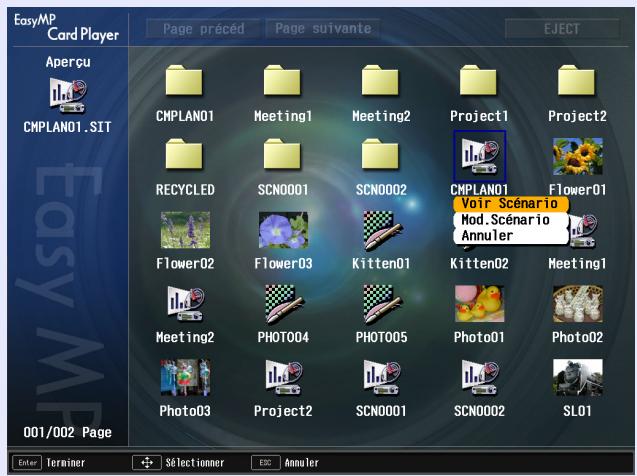Viewport: 637px width, 476px height.
Task: Select the Flower03 blue flower thumbnail
Action: click(x=284, y=230)
